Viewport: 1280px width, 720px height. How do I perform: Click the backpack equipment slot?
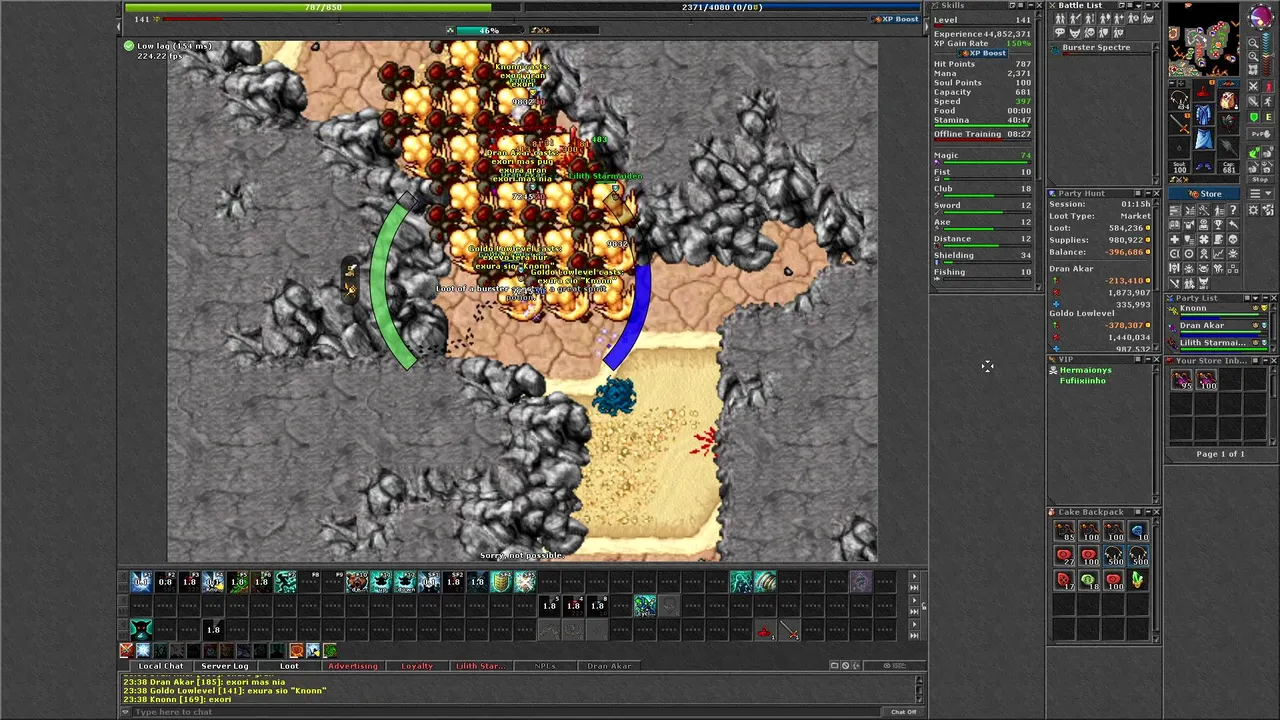tap(1229, 100)
